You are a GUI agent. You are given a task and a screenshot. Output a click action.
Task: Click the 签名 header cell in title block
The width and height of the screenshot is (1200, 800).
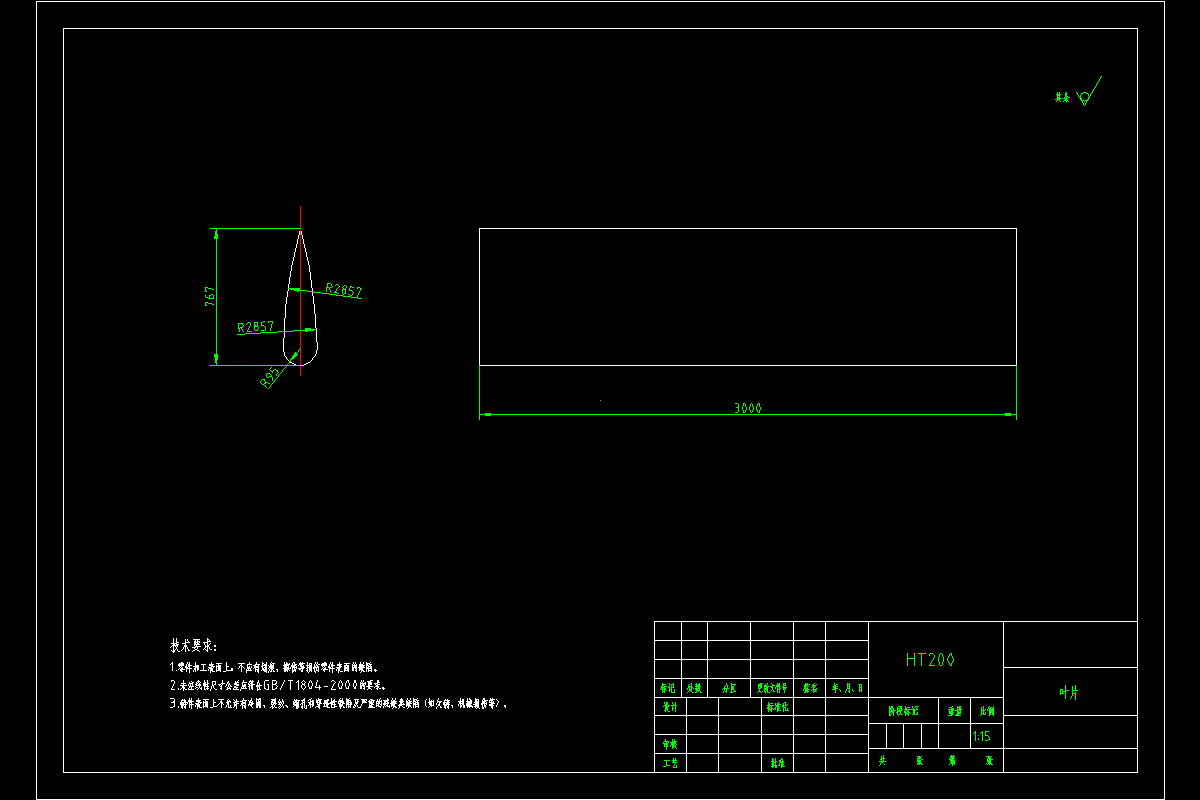coord(810,688)
